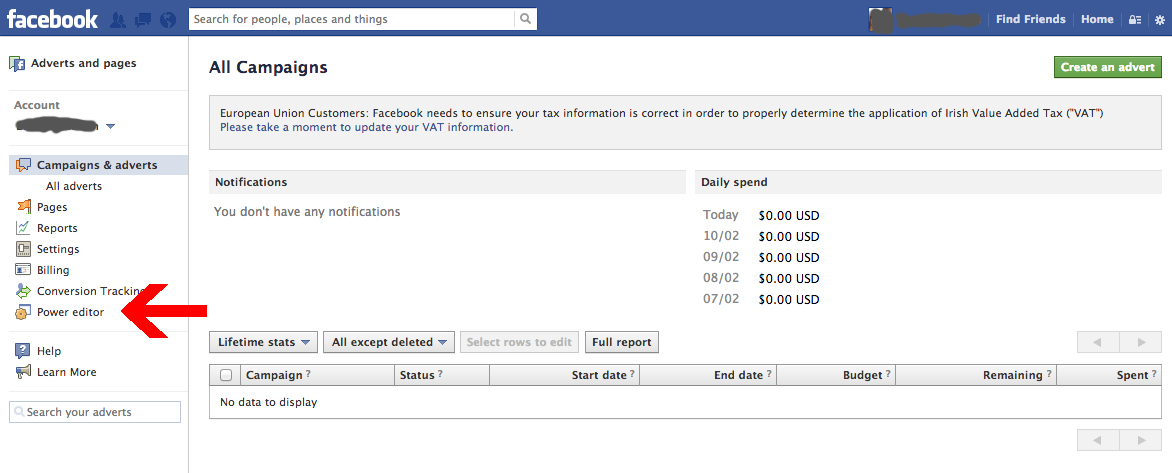
Task: Click help mark next to End date
Action: tap(768, 374)
